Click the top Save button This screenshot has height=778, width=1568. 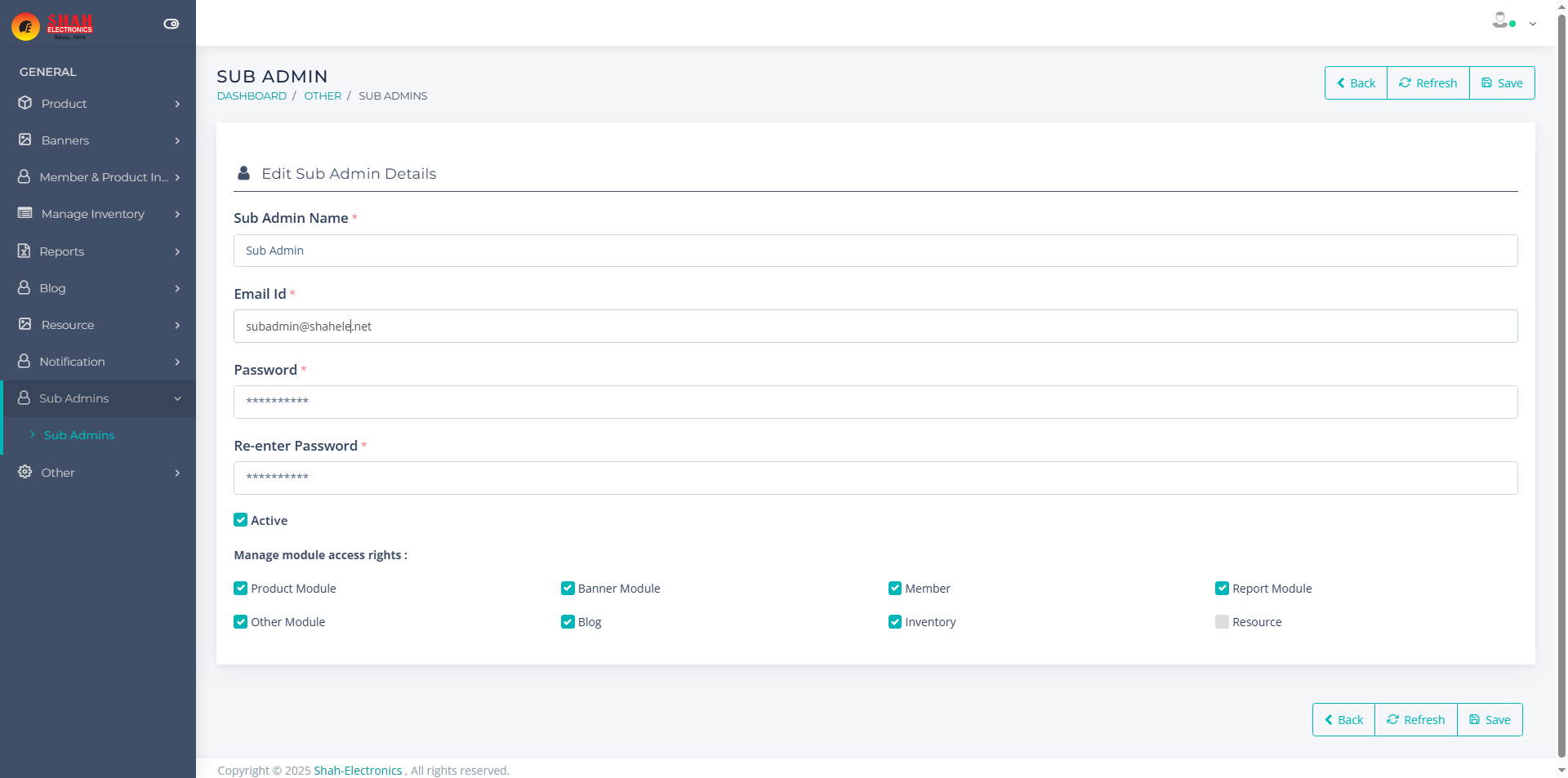[x=1502, y=83]
